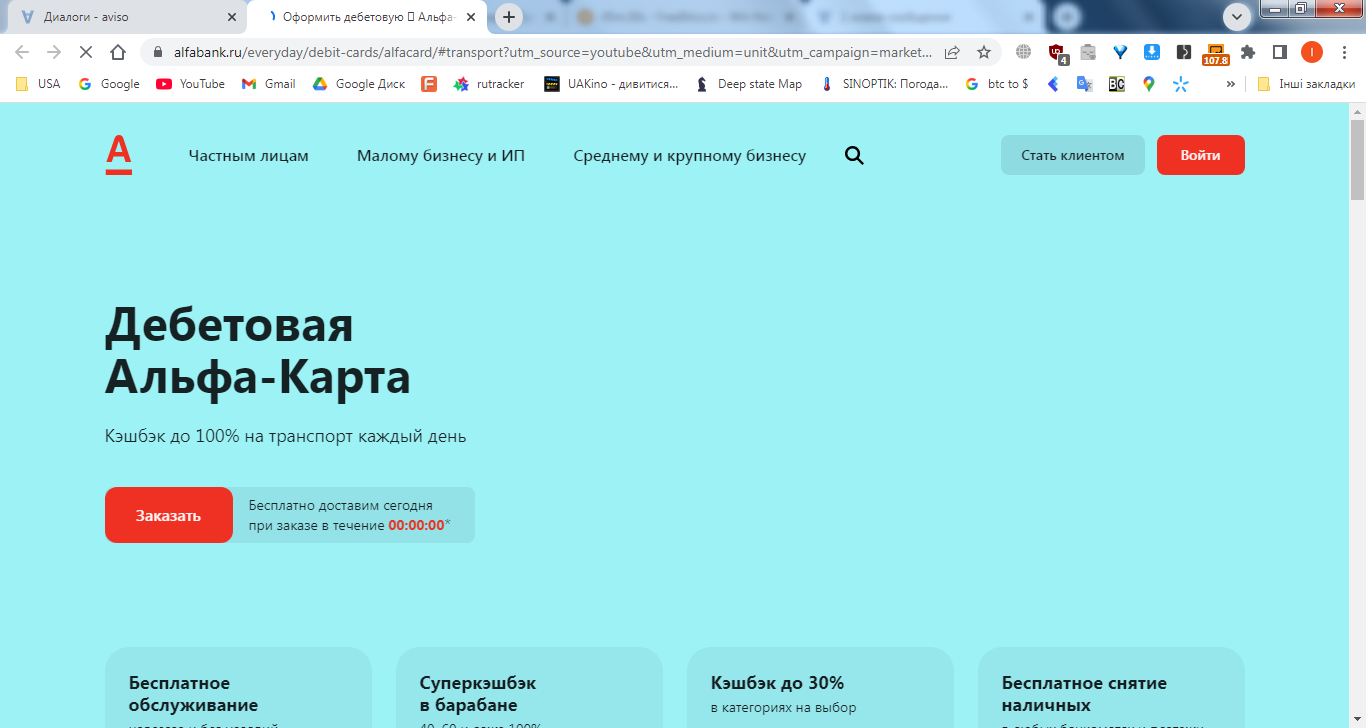Click the orange 107.8 badge extension

point(1216,54)
